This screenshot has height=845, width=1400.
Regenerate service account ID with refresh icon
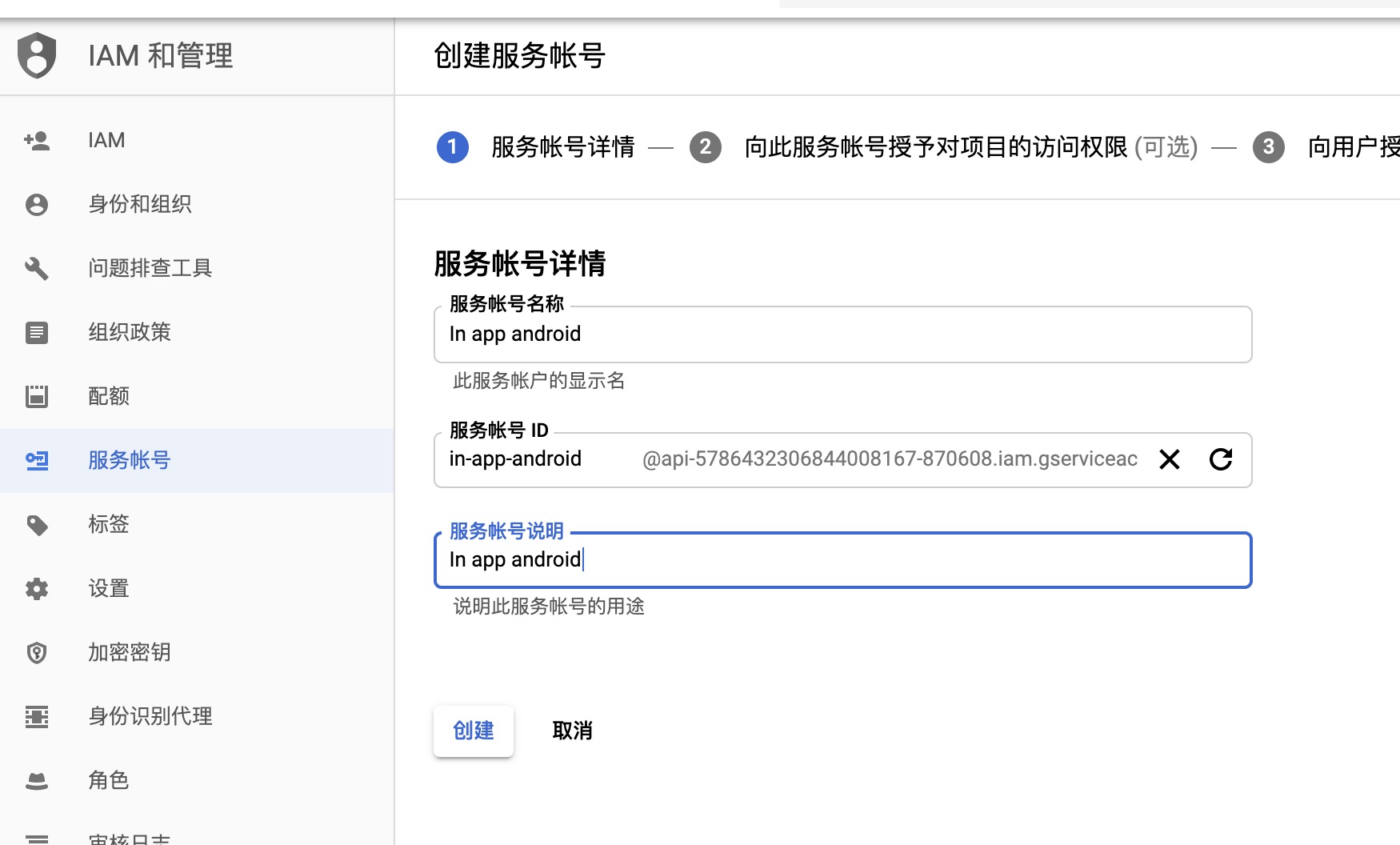click(1220, 459)
